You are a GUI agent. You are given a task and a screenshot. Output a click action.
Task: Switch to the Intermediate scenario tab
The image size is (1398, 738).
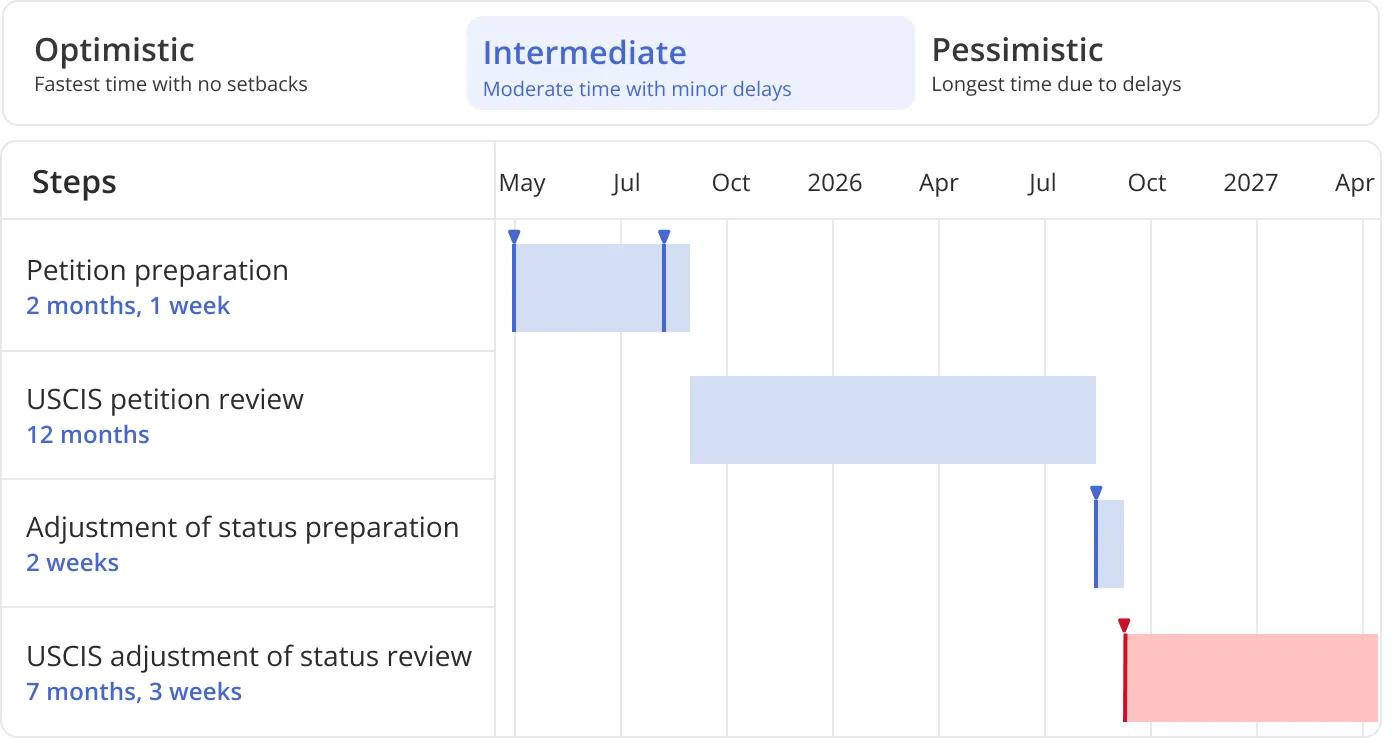(x=690, y=64)
